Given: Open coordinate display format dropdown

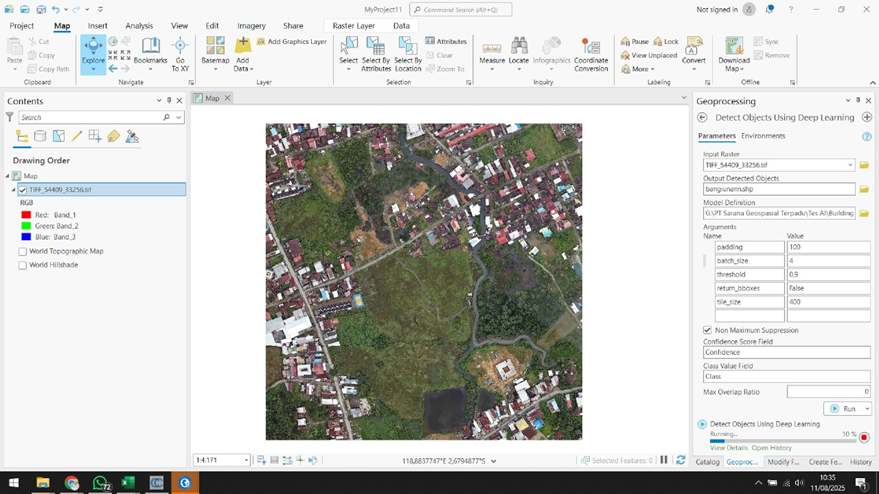Looking at the screenshot, I should [x=493, y=461].
